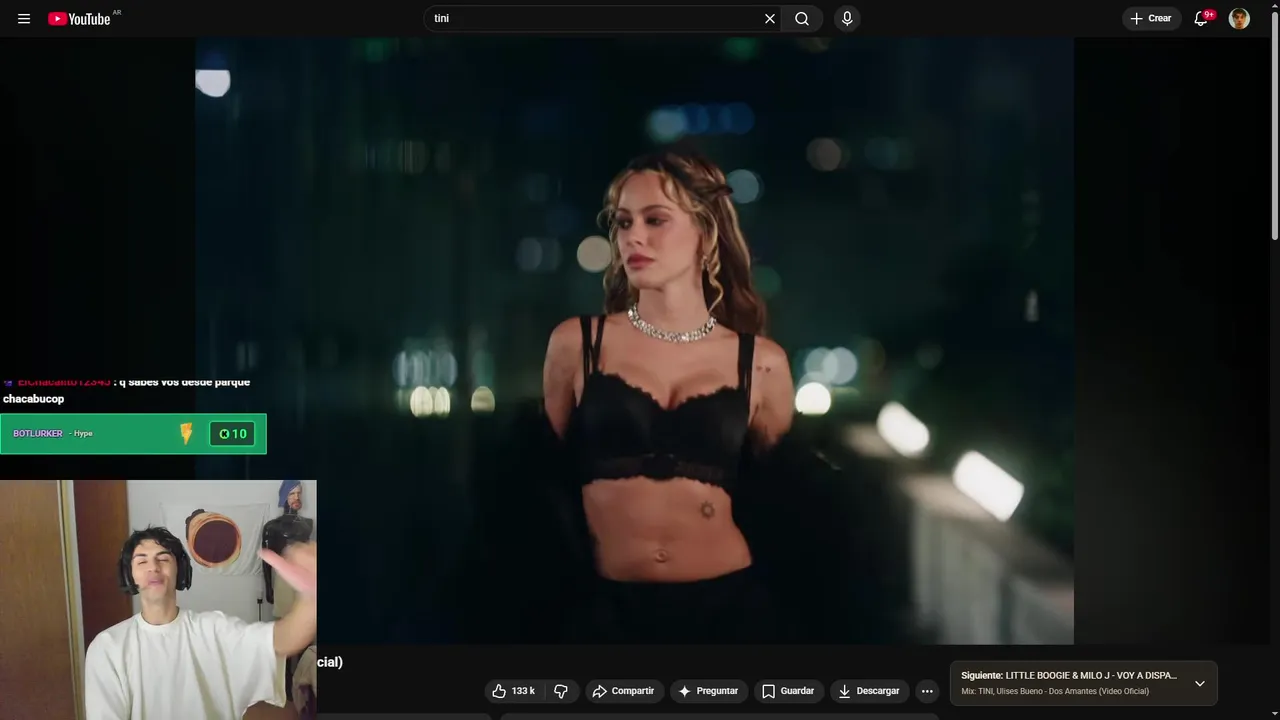This screenshot has width=1280, height=720.
Task: Click the Descargar download button
Action: 869,691
